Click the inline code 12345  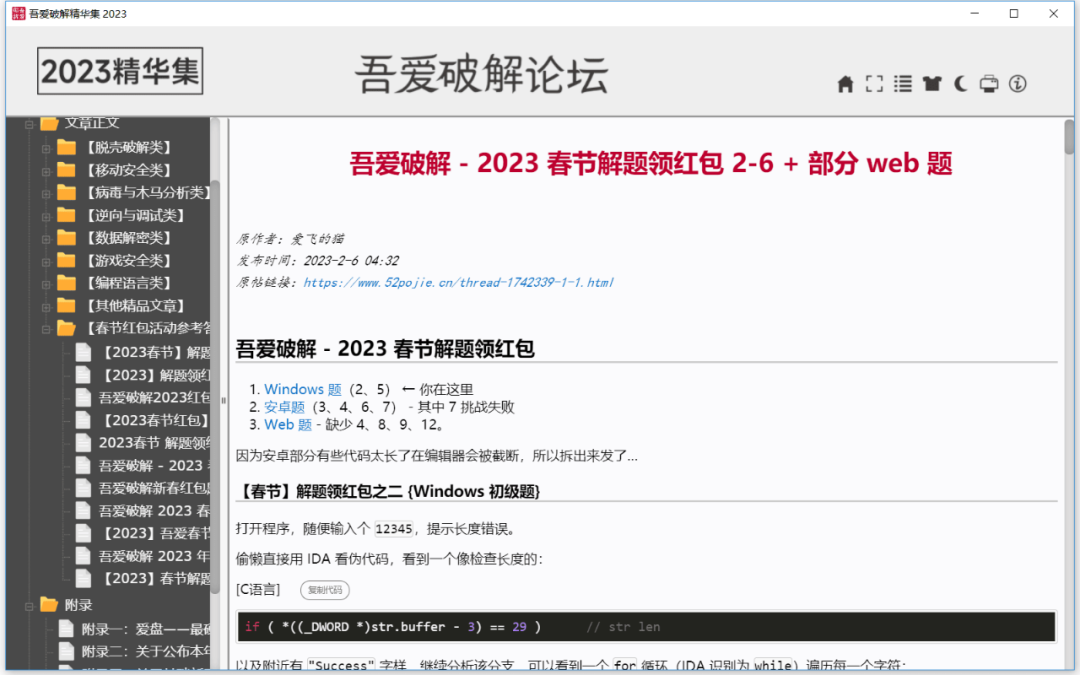coord(393,529)
